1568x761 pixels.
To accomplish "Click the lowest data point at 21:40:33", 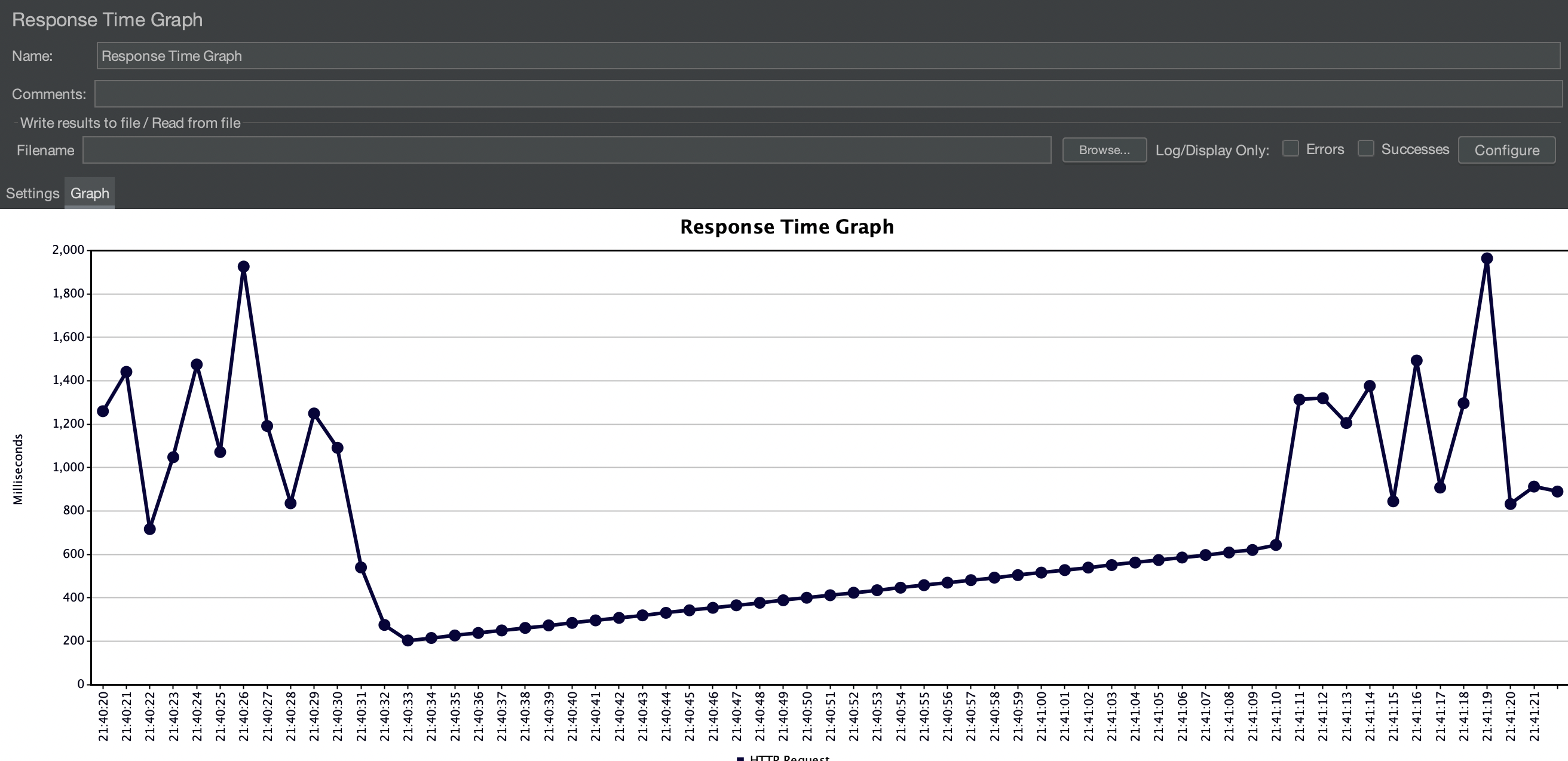I will [408, 640].
